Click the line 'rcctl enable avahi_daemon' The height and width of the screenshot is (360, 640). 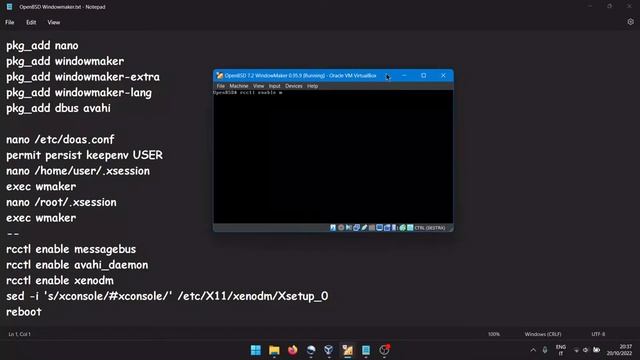pyautogui.click(x=77, y=265)
